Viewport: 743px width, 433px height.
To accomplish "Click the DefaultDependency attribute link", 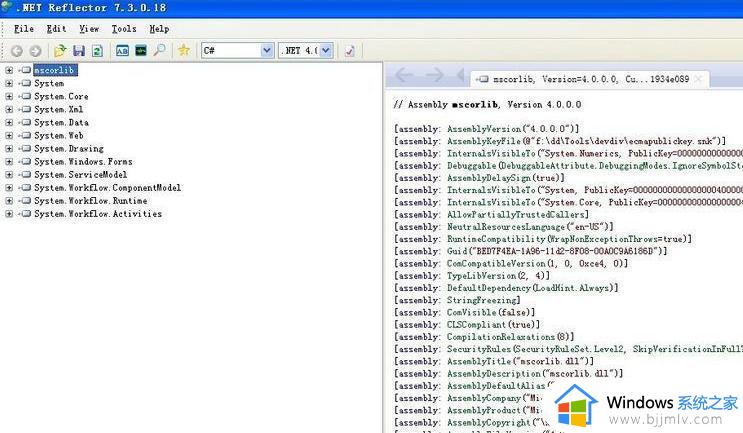I will (x=489, y=288).
